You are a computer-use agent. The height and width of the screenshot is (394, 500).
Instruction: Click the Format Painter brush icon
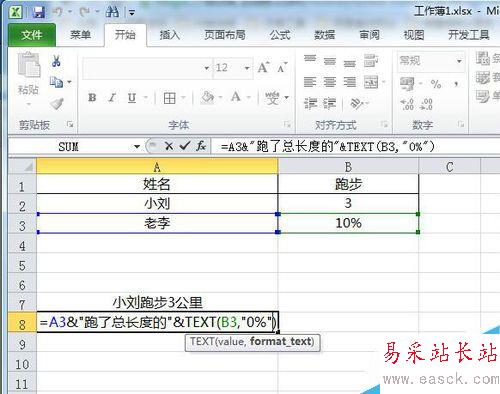[57, 103]
